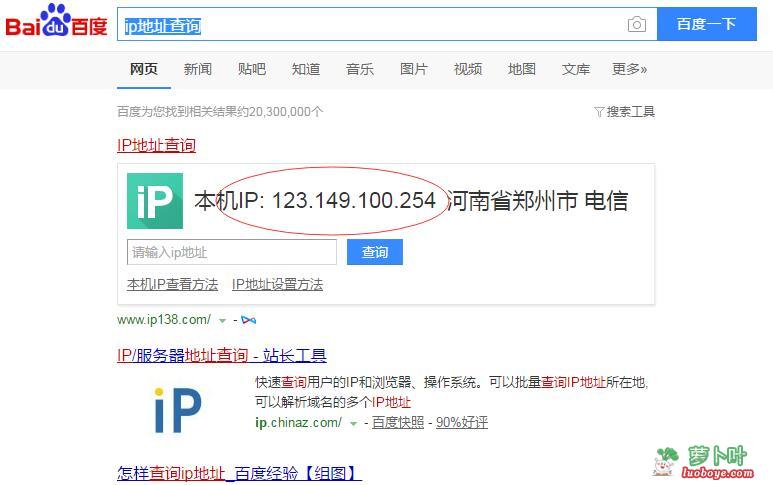Viewport: 773px width, 485px height.
Task: Select the 视频 tab
Action: coord(468,69)
